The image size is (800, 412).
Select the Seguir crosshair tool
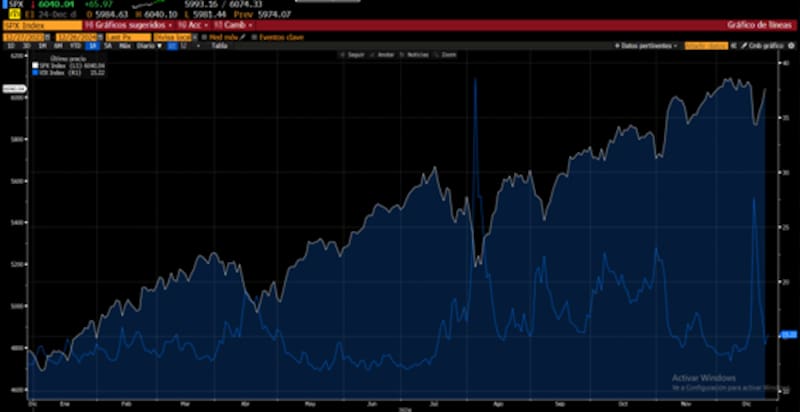click(355, 54)
